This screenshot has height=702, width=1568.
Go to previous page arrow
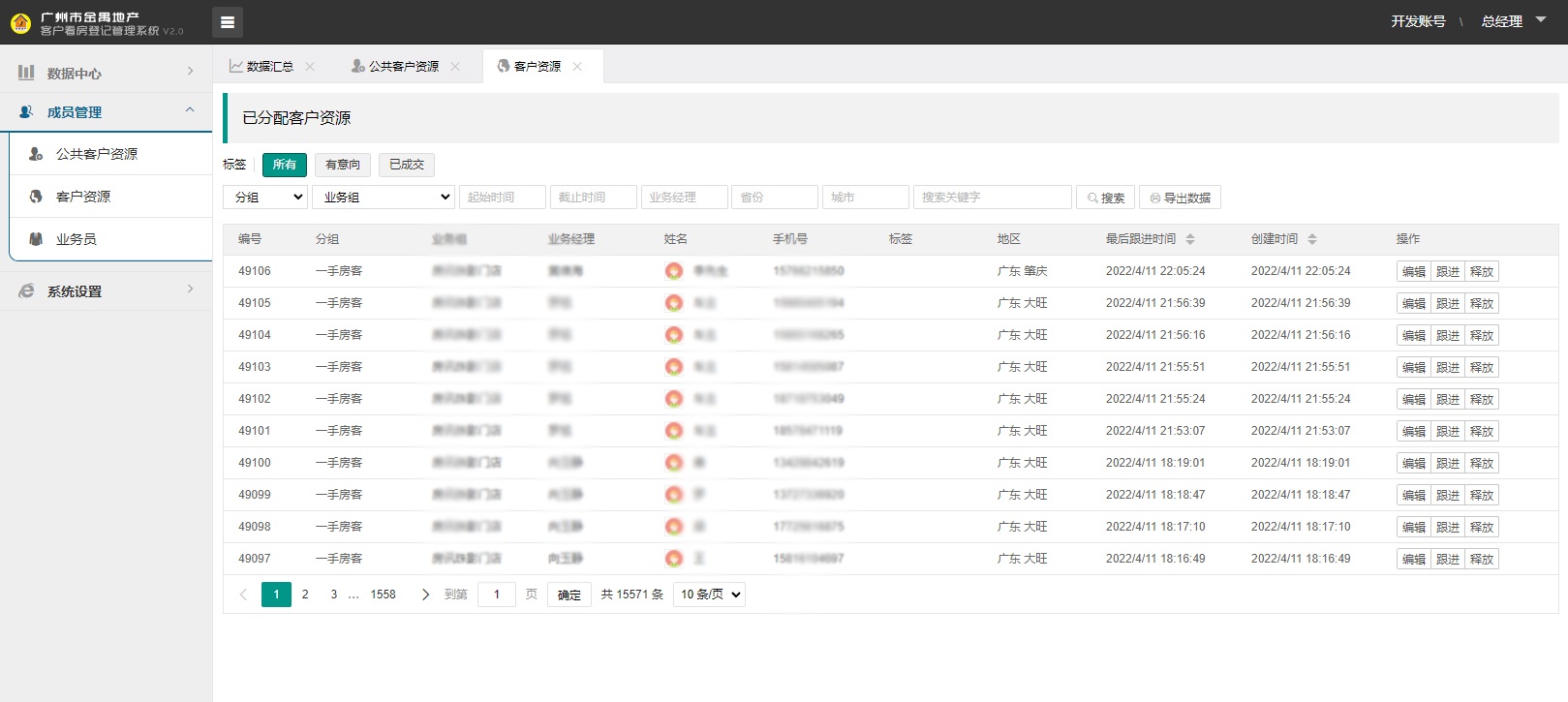[243, 595]
